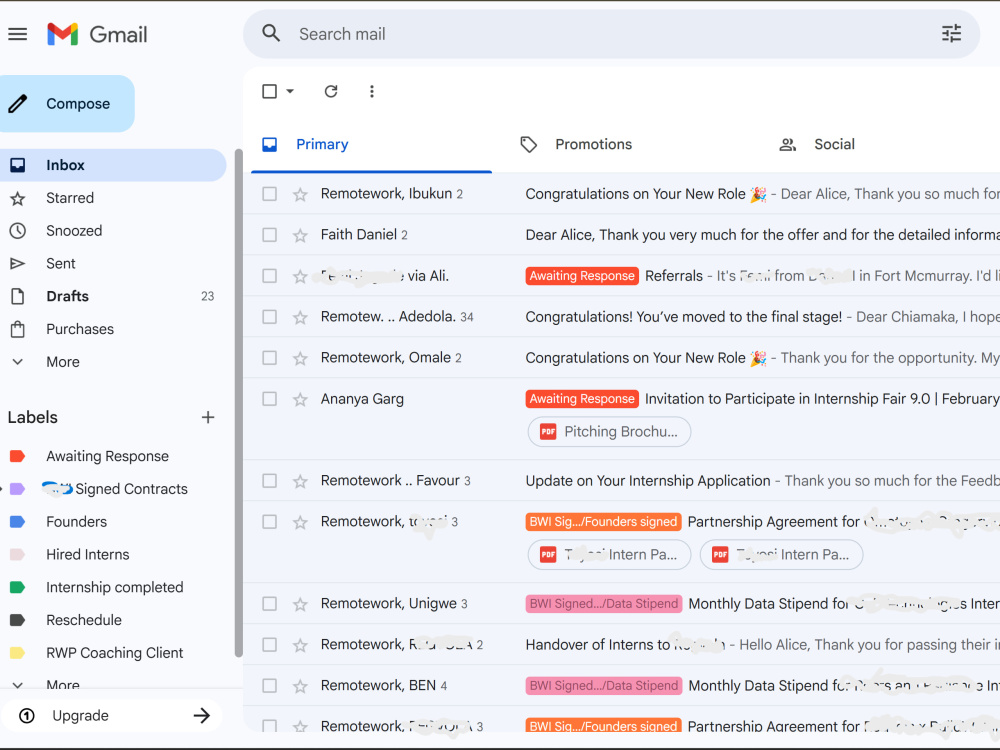Check the select-all checkbox
1000x750 pixels.
(270, 91)
